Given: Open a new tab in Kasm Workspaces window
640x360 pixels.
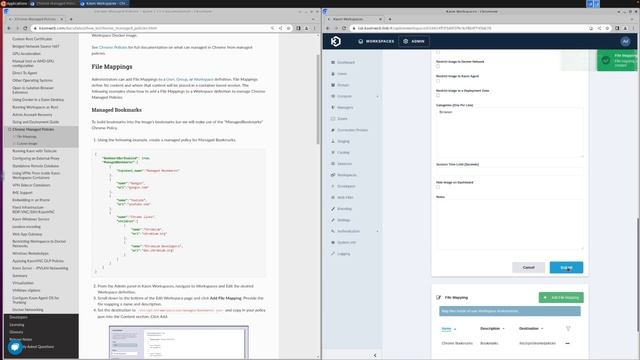Looking at the screenshot, I should pos(390,19).
